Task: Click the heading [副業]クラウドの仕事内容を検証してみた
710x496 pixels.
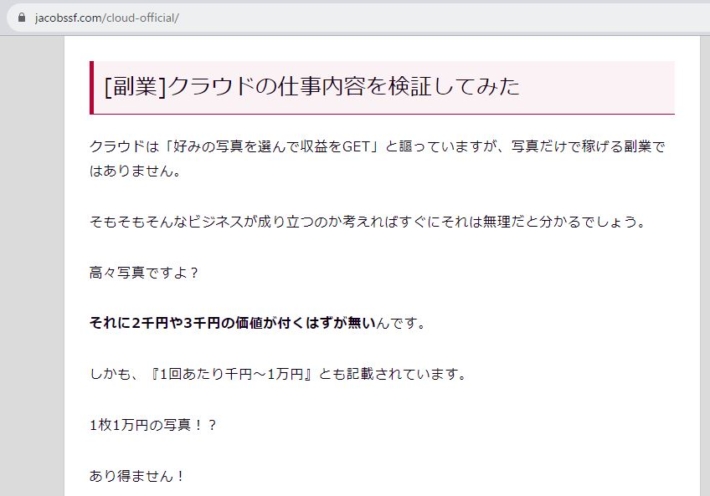Action: [312, 86]
